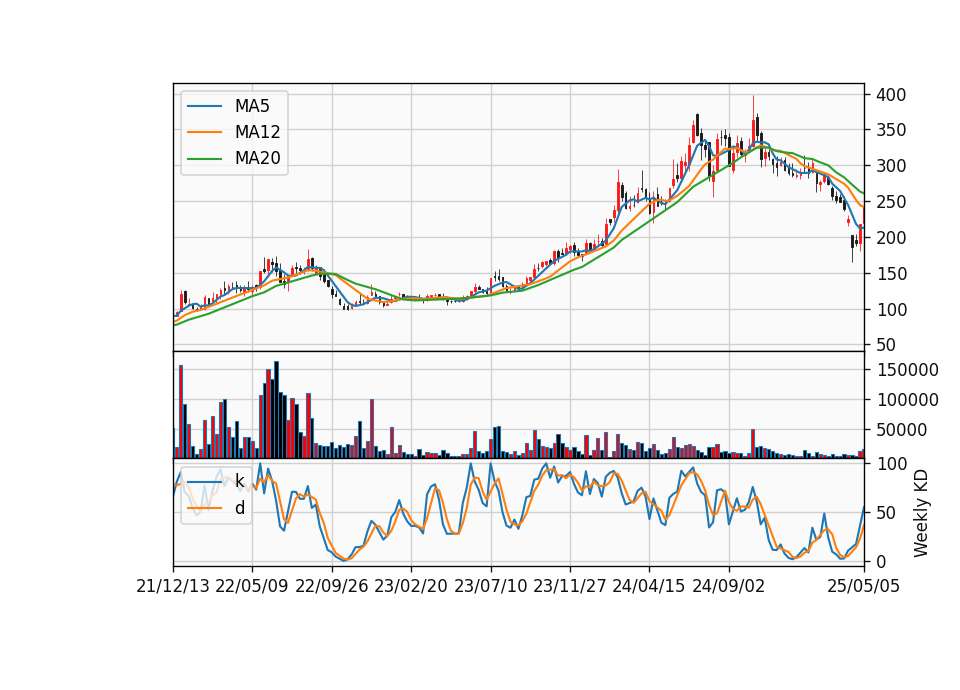The height and width of the screenshot is (690, 960).
Task: Click the 24/04/15 date tick label
Action: coord(649,586)
